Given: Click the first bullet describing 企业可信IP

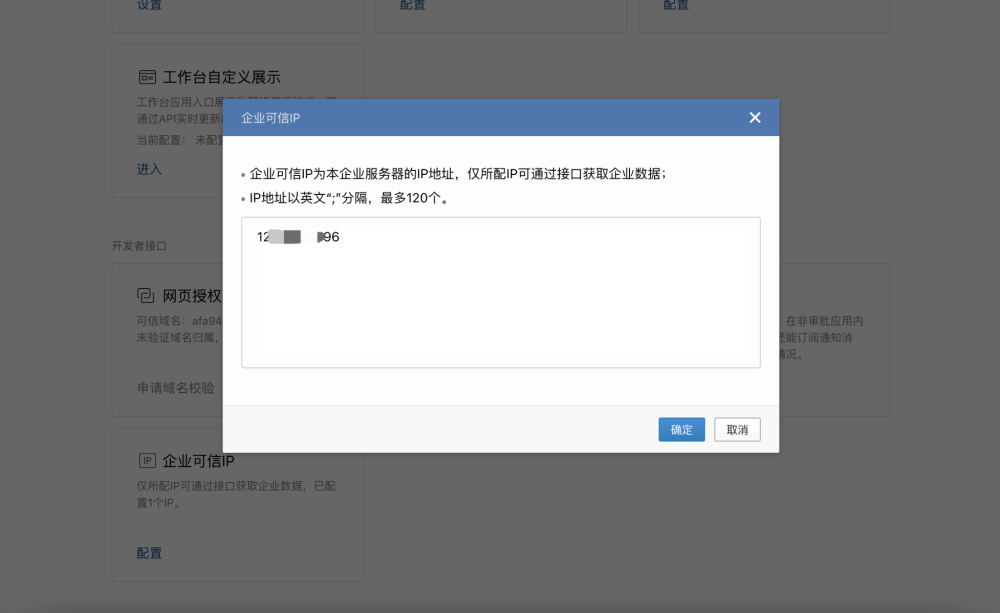Looking at the screenshot, I should (x=457, y=173).
